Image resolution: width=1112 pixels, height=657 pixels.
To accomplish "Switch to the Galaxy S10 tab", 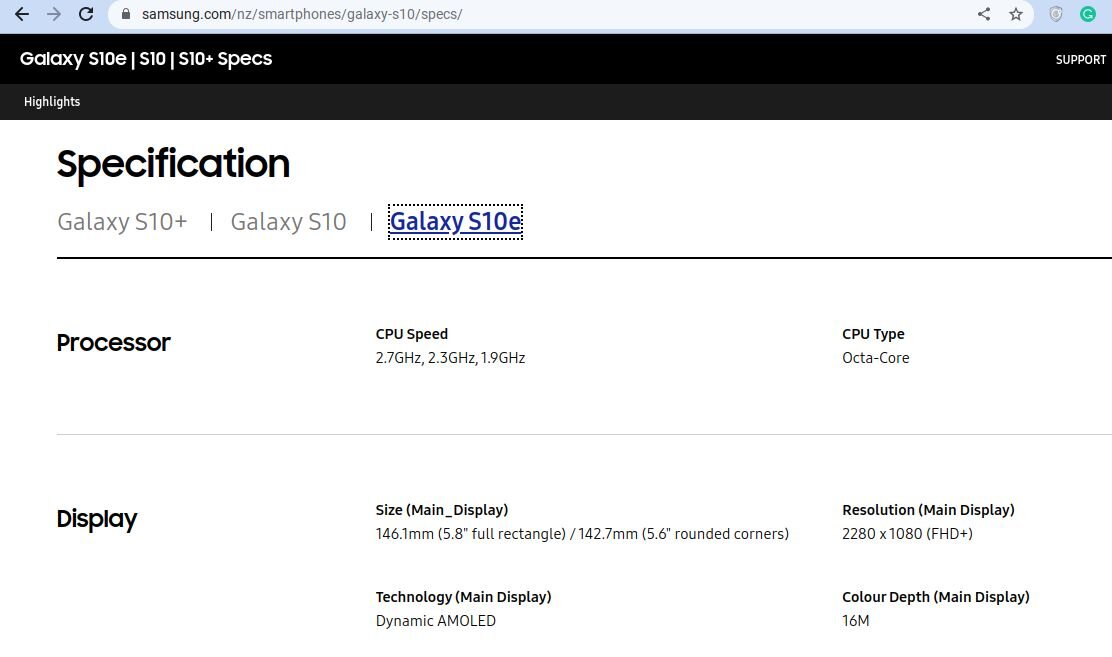I will [288, 222].
